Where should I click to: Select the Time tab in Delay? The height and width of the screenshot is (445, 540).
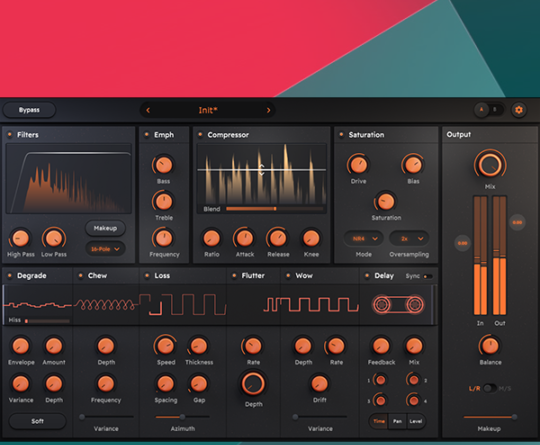(379, 421)
